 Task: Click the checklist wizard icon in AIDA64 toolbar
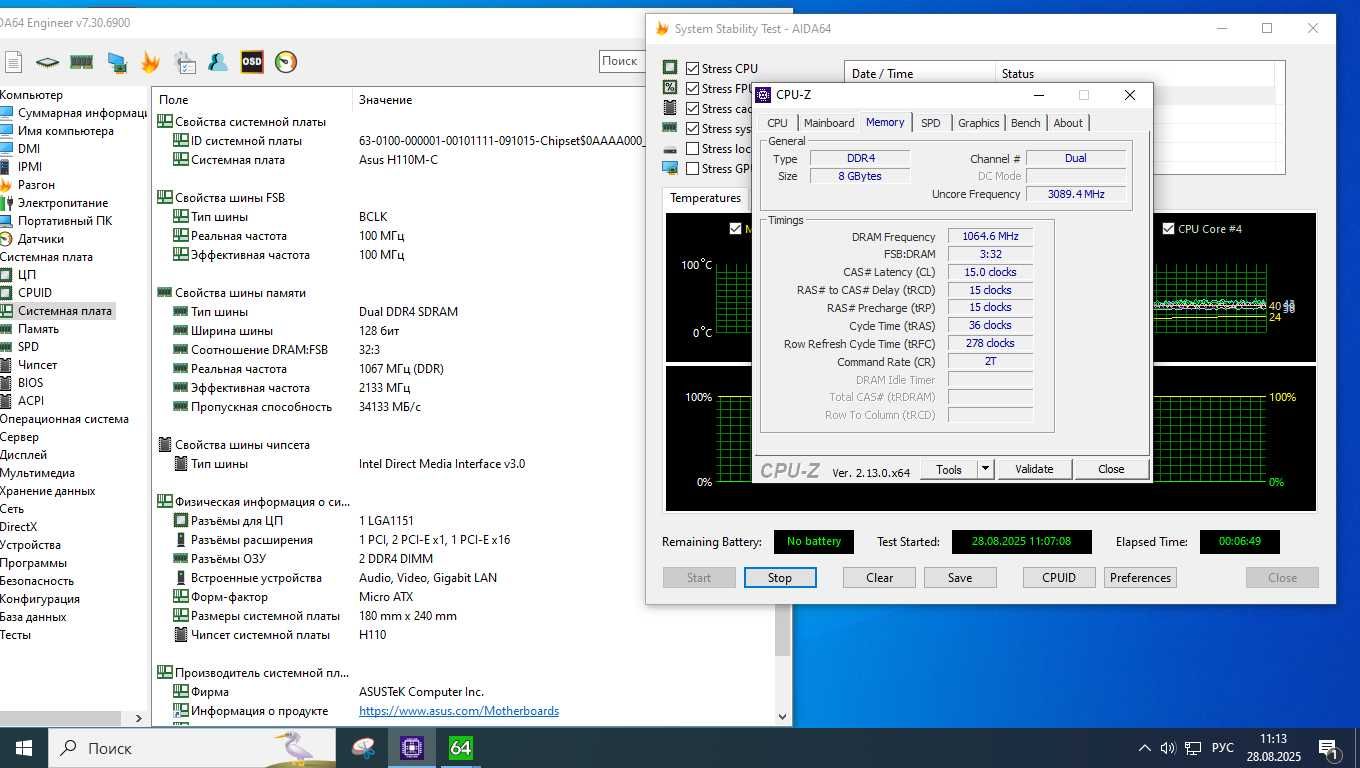click(184, 62)
